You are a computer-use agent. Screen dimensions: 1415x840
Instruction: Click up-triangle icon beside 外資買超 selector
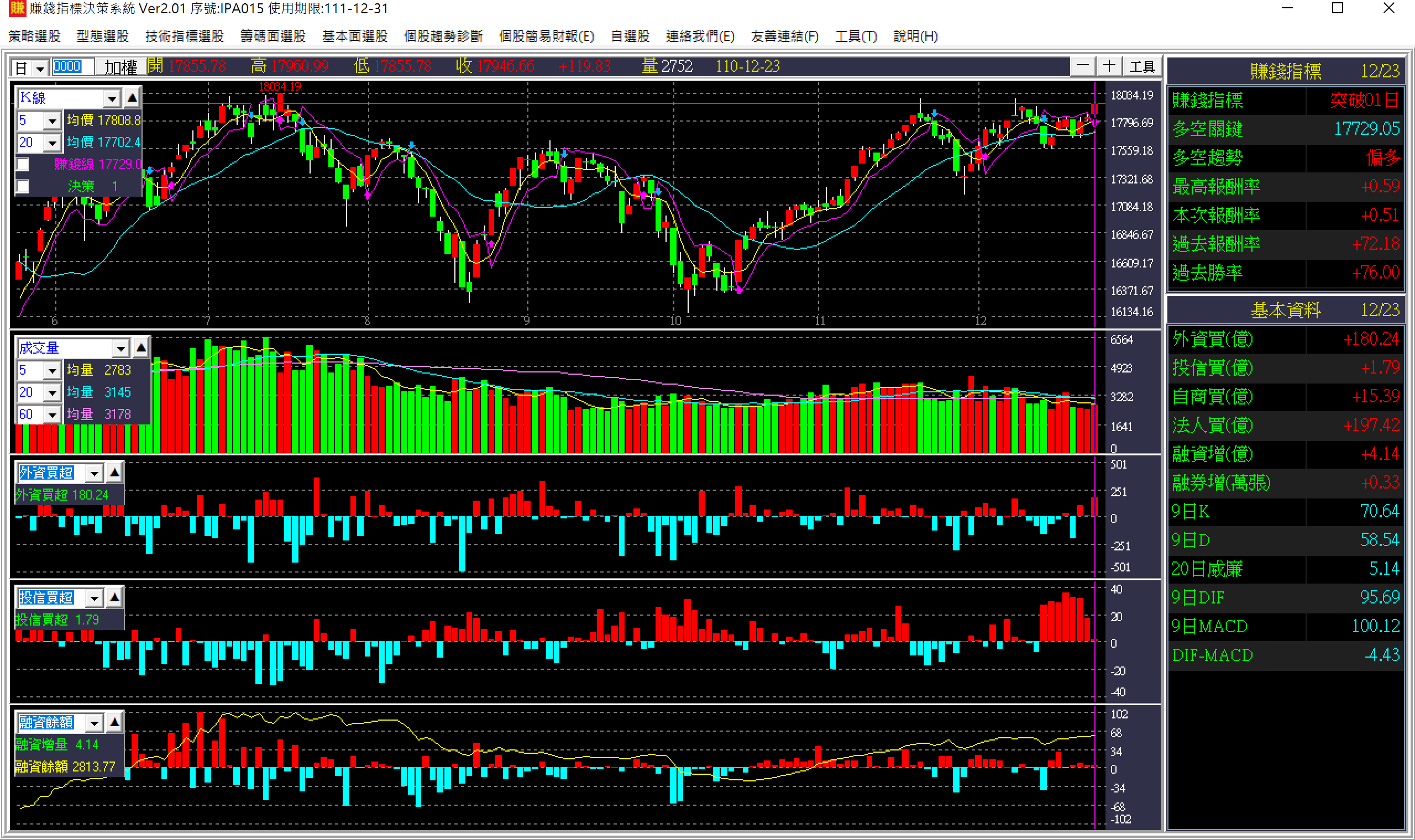point(114,472)
